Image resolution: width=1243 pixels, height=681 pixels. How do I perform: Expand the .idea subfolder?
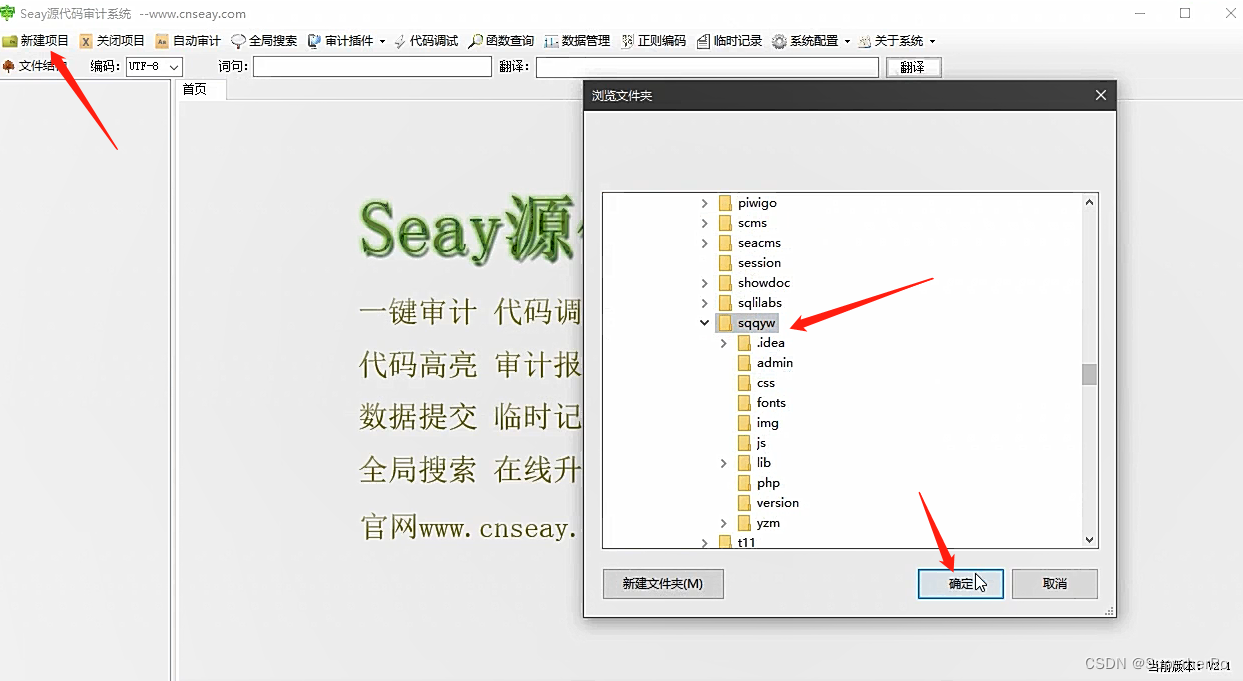(724, 343)
